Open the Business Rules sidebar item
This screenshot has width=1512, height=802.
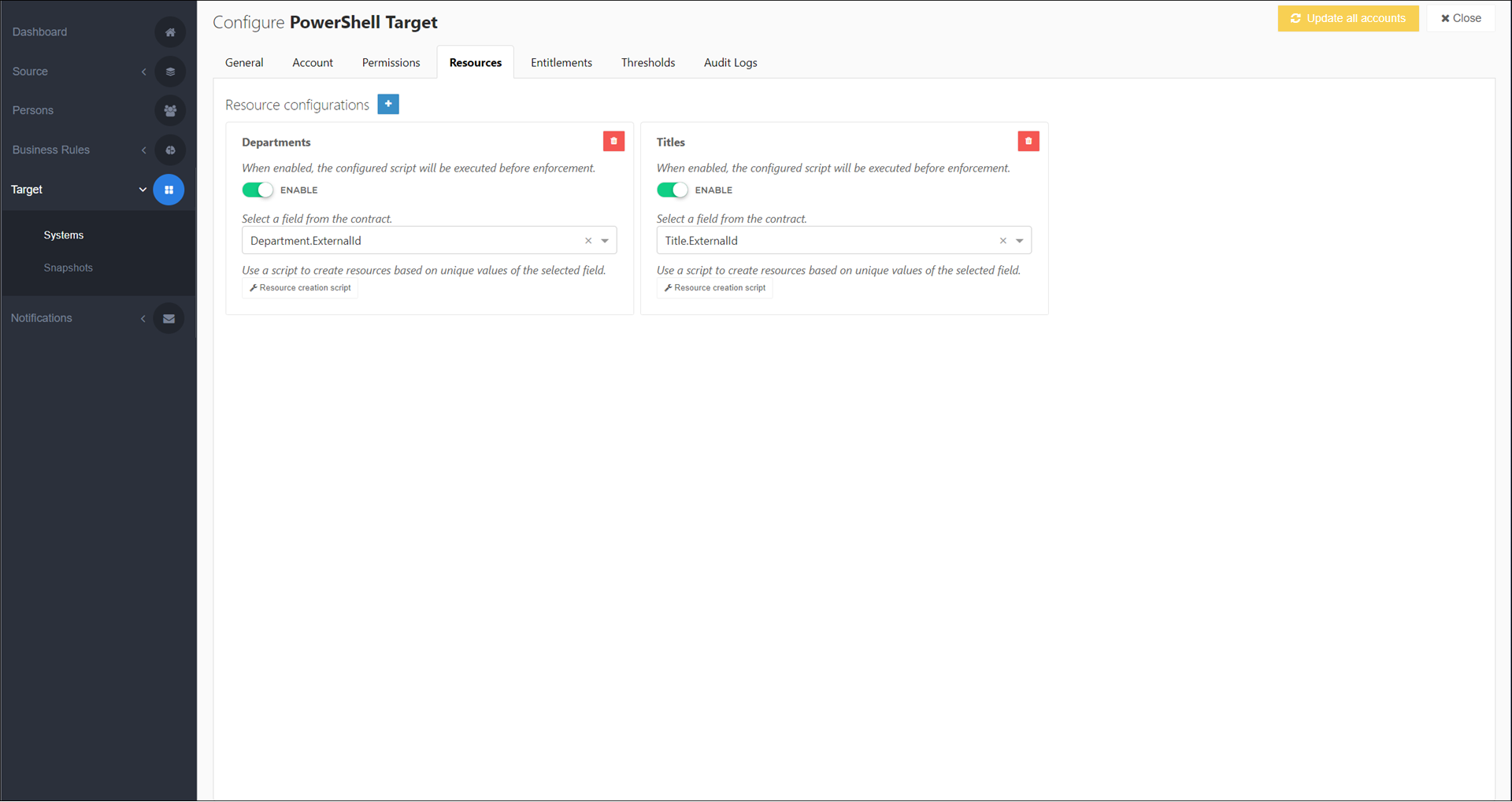point(51,150)
